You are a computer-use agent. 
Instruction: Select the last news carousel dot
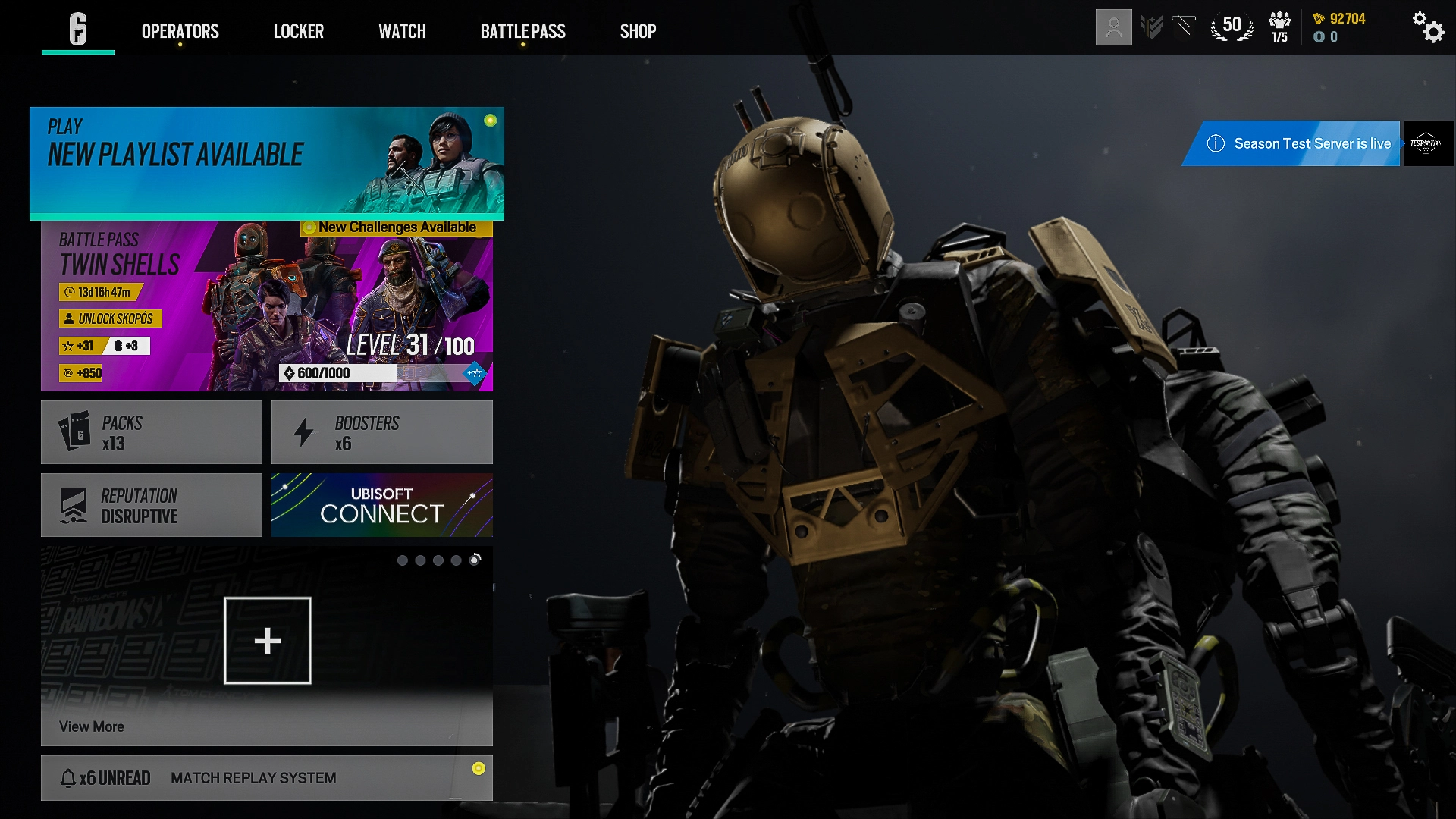475,560
